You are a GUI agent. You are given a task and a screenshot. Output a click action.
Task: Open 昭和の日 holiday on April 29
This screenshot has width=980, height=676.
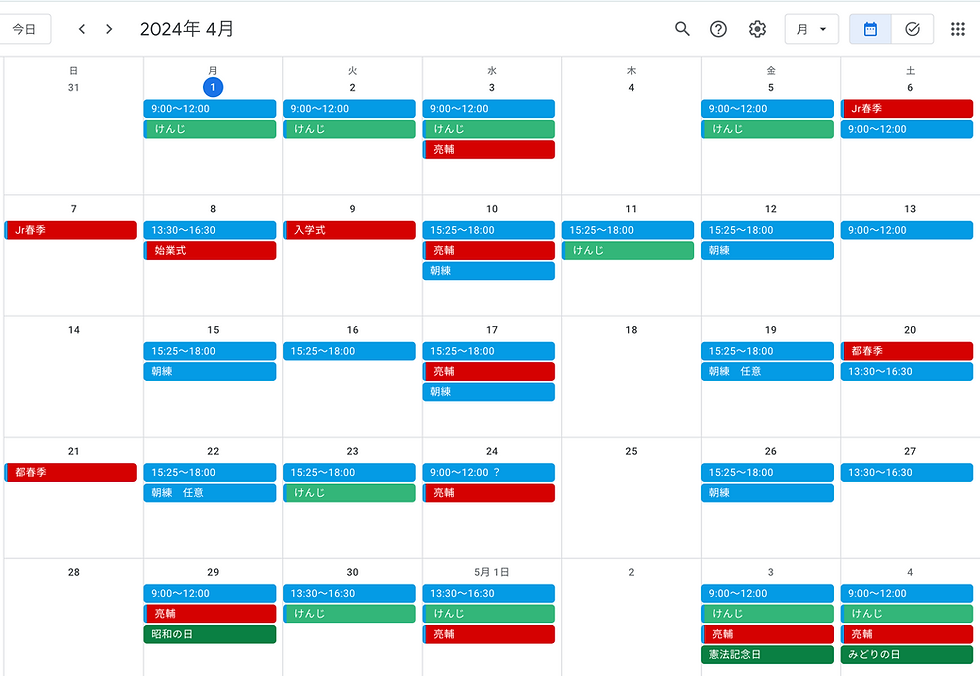210,634
